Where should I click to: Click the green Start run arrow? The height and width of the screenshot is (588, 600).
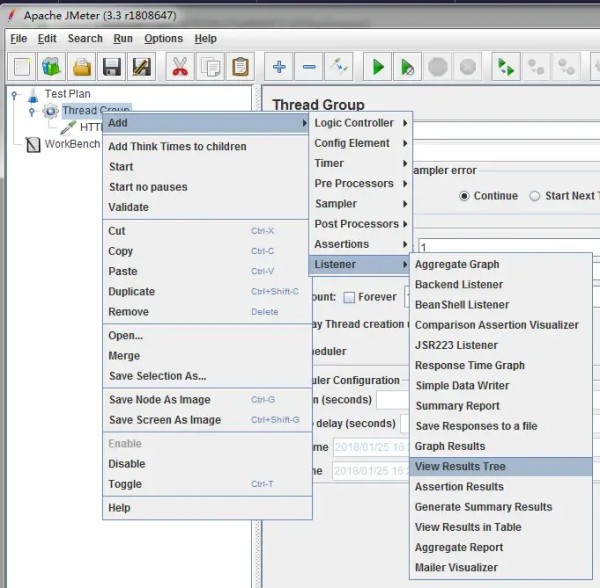point(378,67)
